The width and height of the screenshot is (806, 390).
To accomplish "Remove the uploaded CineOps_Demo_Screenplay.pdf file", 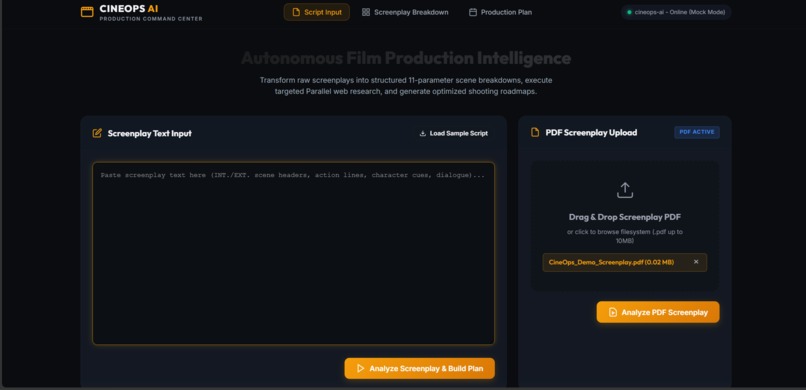I will (x=696, y=262).
